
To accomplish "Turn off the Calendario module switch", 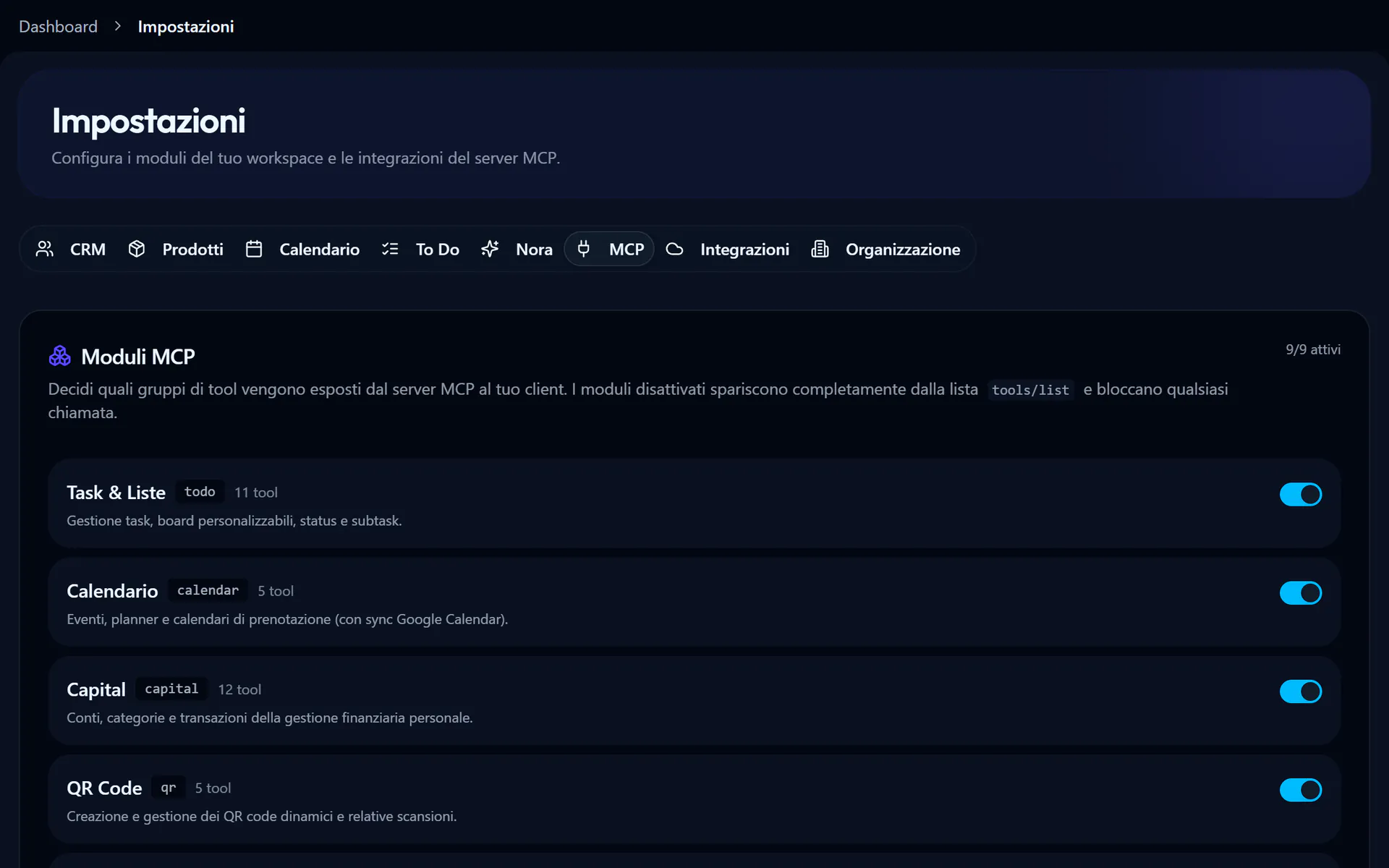I will click(x=1301, y=593).
